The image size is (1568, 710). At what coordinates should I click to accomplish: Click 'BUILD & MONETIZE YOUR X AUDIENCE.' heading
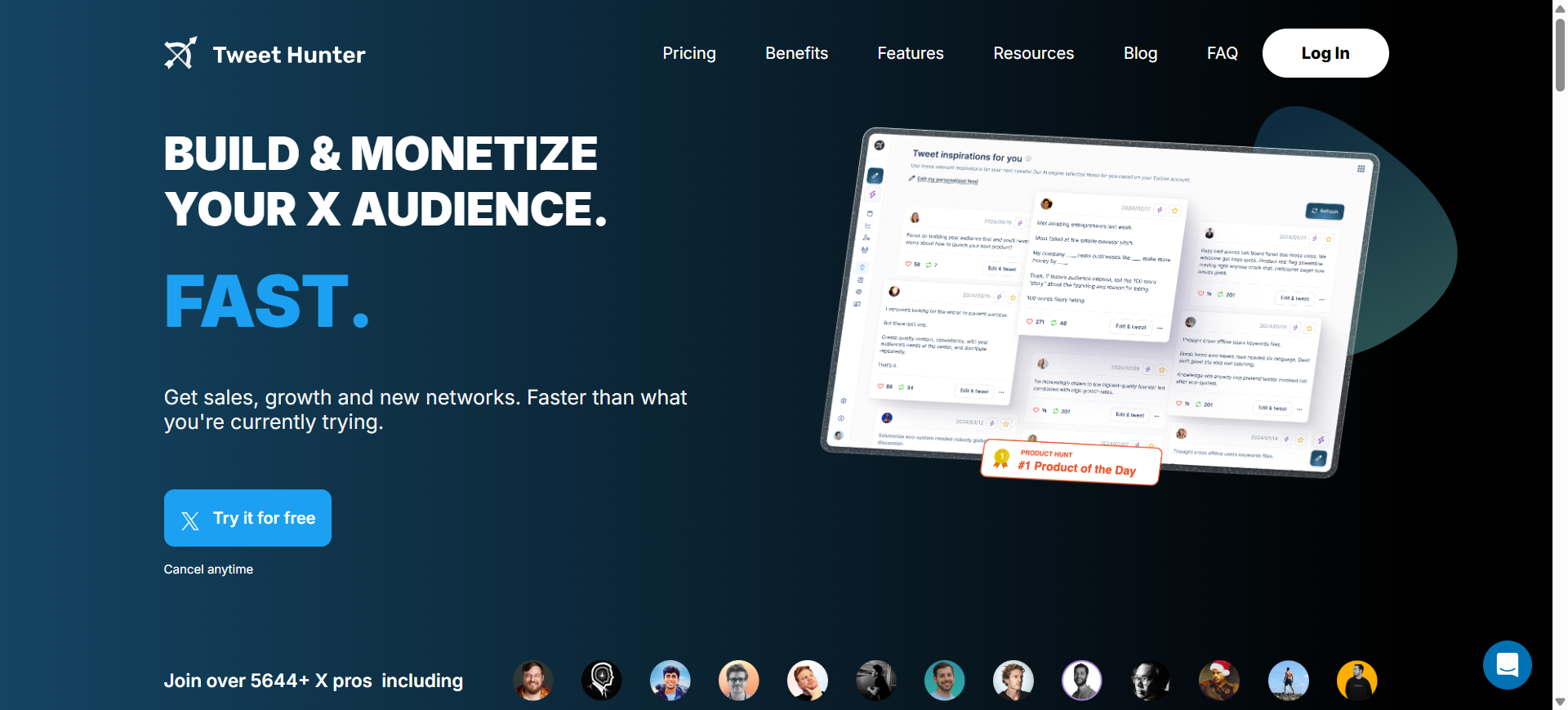click(385, 181)
